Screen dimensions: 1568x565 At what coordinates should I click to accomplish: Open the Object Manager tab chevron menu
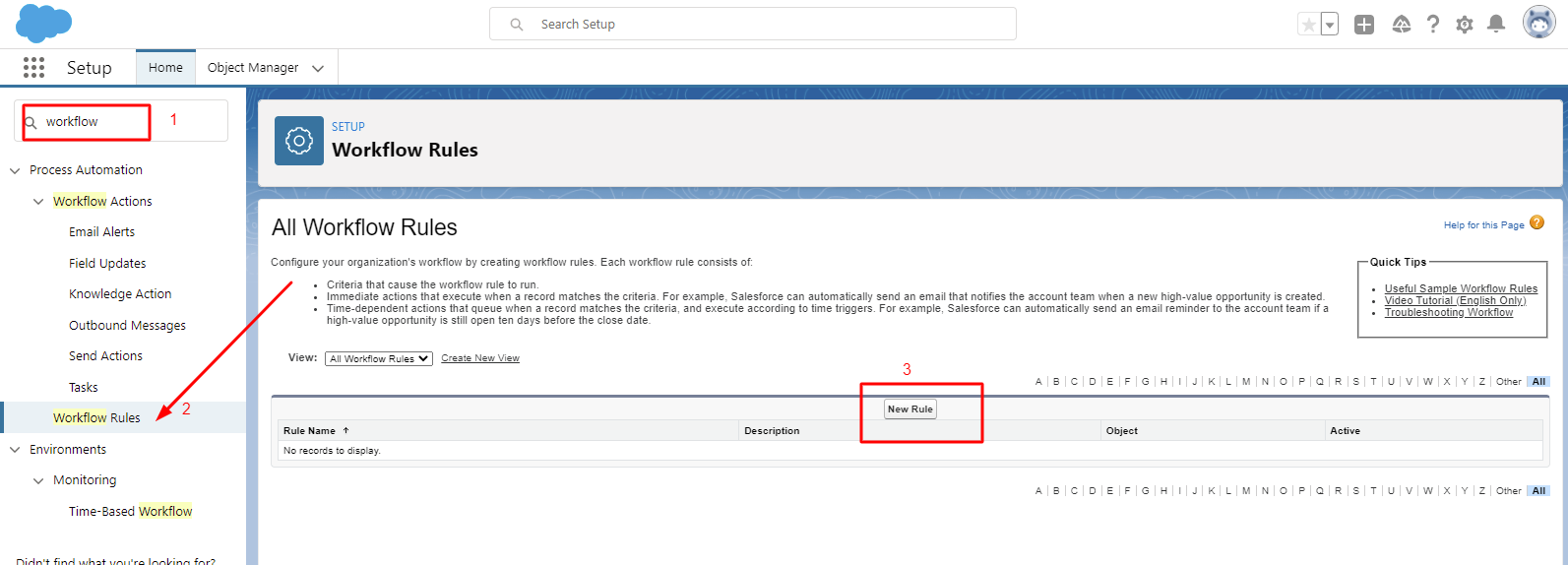click(318, 69)
